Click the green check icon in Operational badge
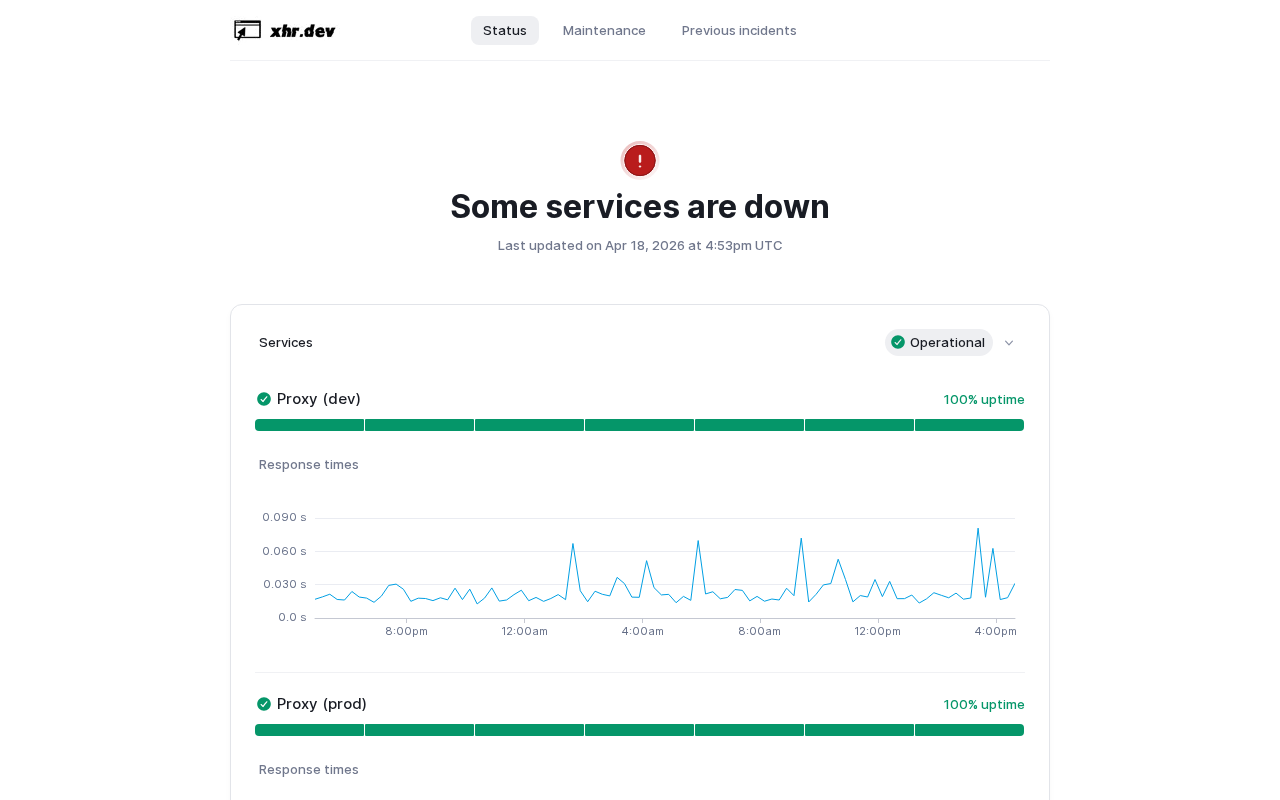The height and width of the screenshot is (800, 1280). click(x=898, y=342)
